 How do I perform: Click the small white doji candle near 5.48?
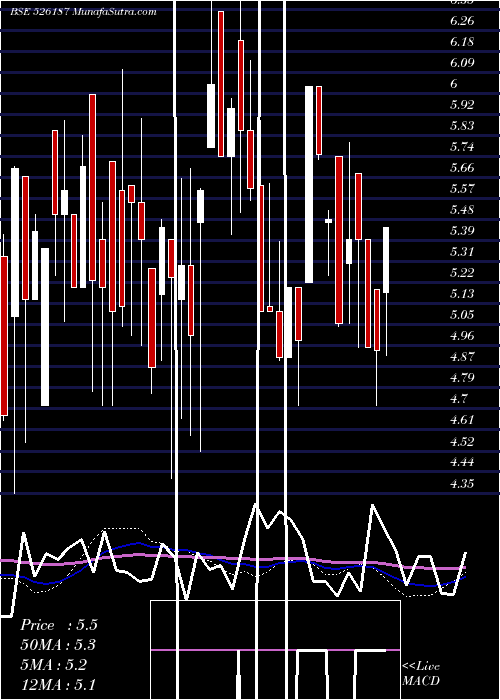[x=329, y=221]
